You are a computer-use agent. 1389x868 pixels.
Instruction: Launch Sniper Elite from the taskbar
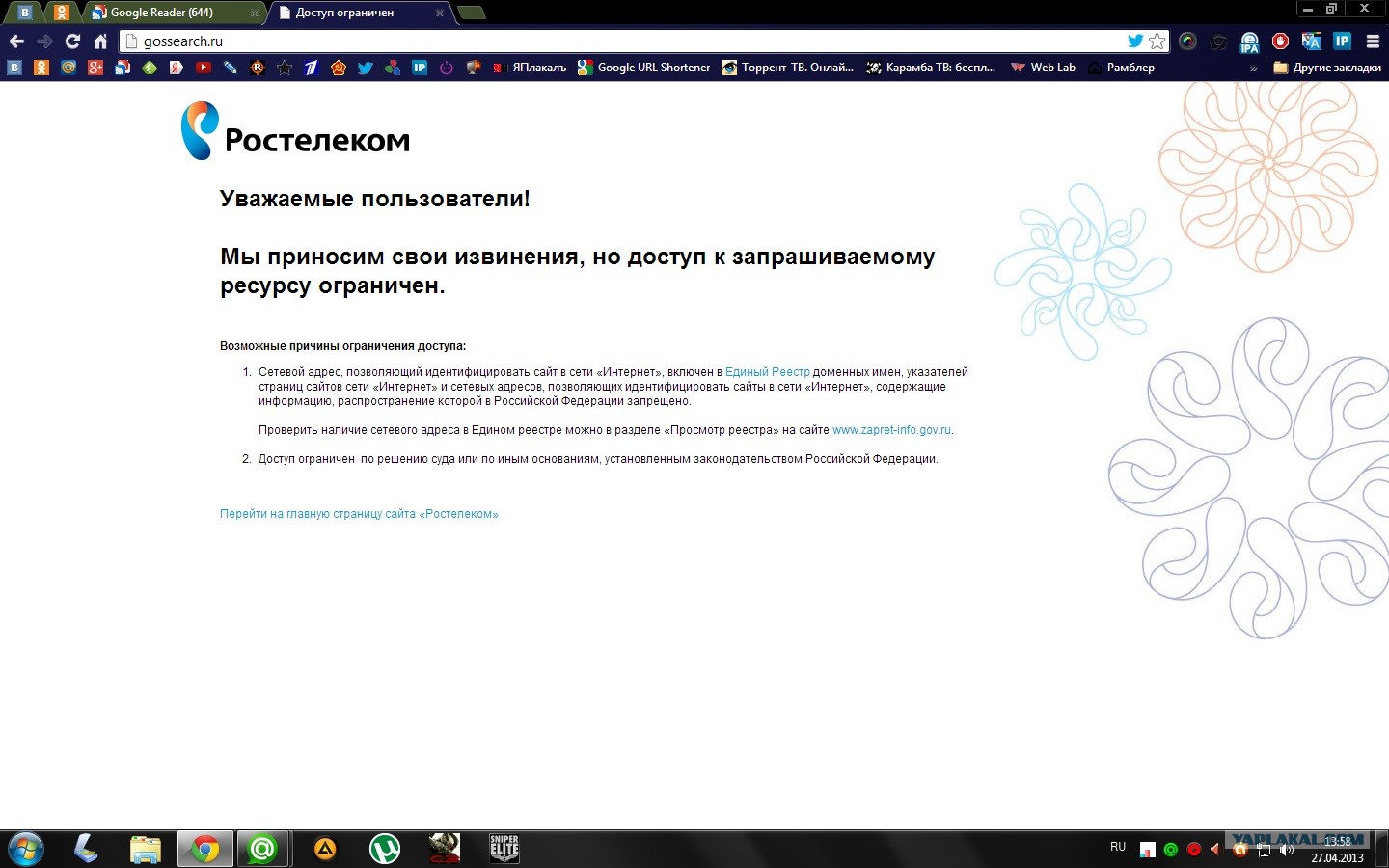click(x=504, y=850)
